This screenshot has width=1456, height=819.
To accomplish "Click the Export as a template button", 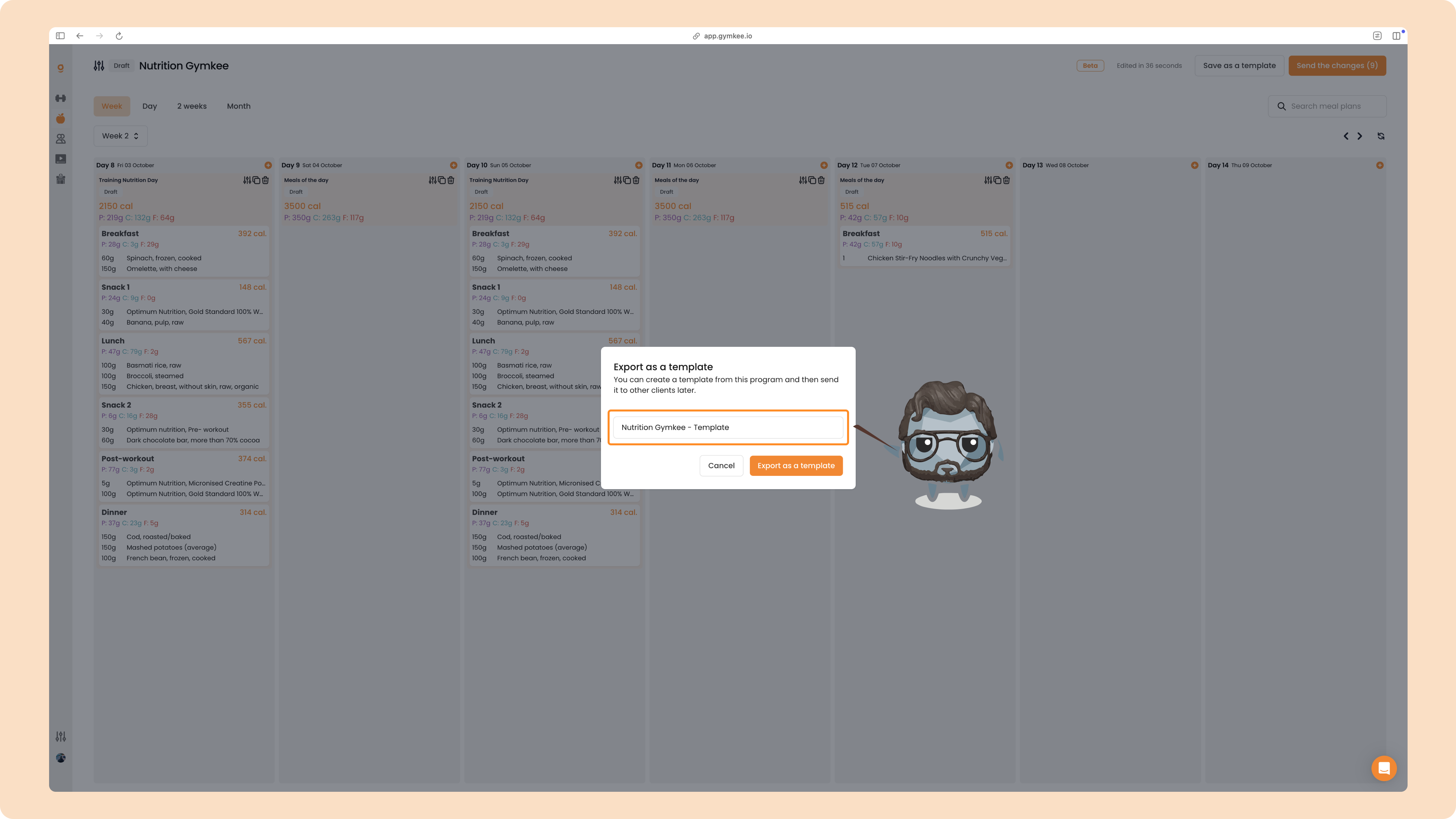I will click(796, 466).
